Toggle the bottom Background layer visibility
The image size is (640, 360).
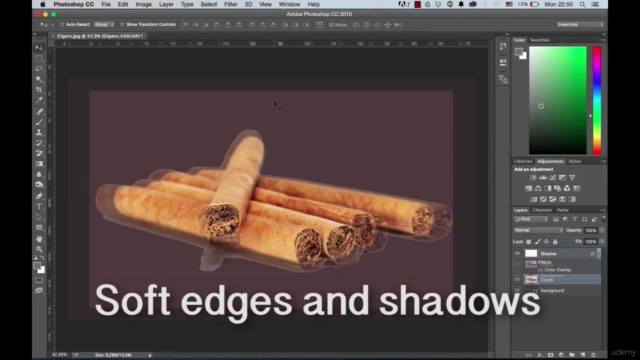tap(517, 291)
